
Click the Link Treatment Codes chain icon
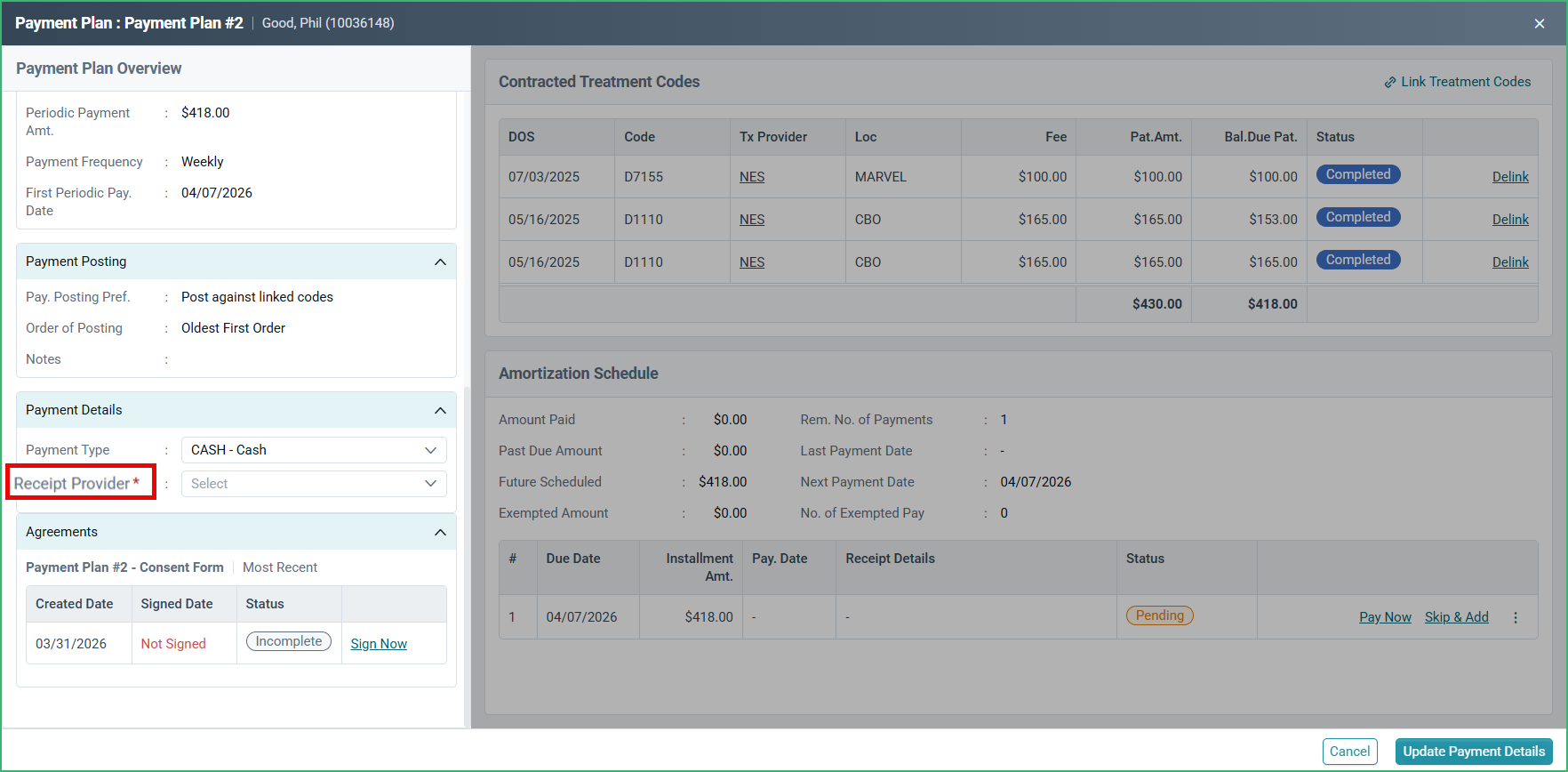(x=1390, y=82)
